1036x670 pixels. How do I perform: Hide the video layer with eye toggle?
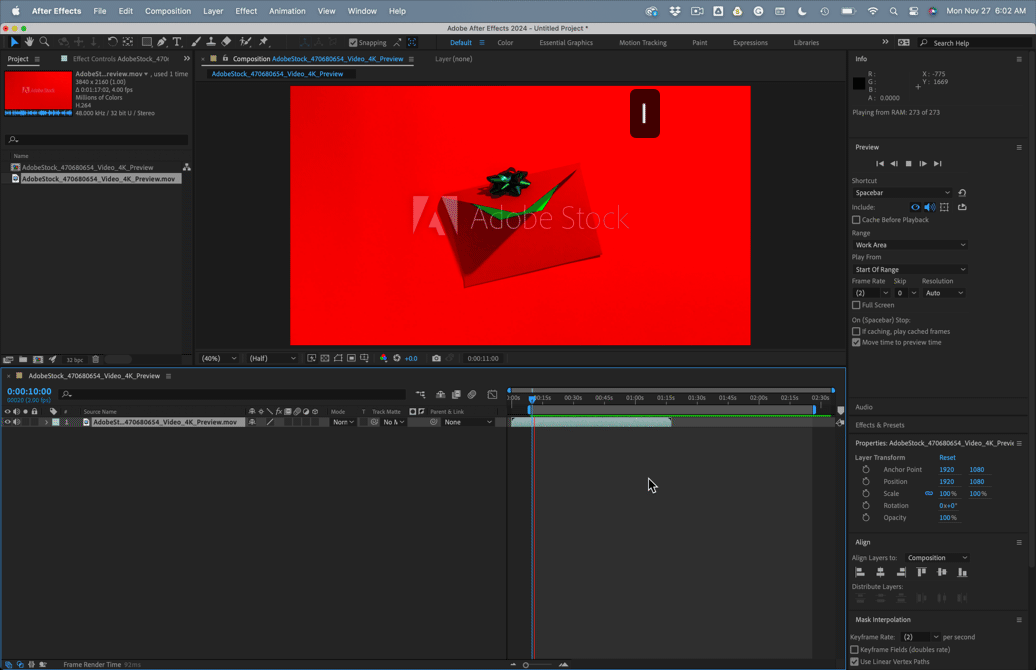pos(8,422)
